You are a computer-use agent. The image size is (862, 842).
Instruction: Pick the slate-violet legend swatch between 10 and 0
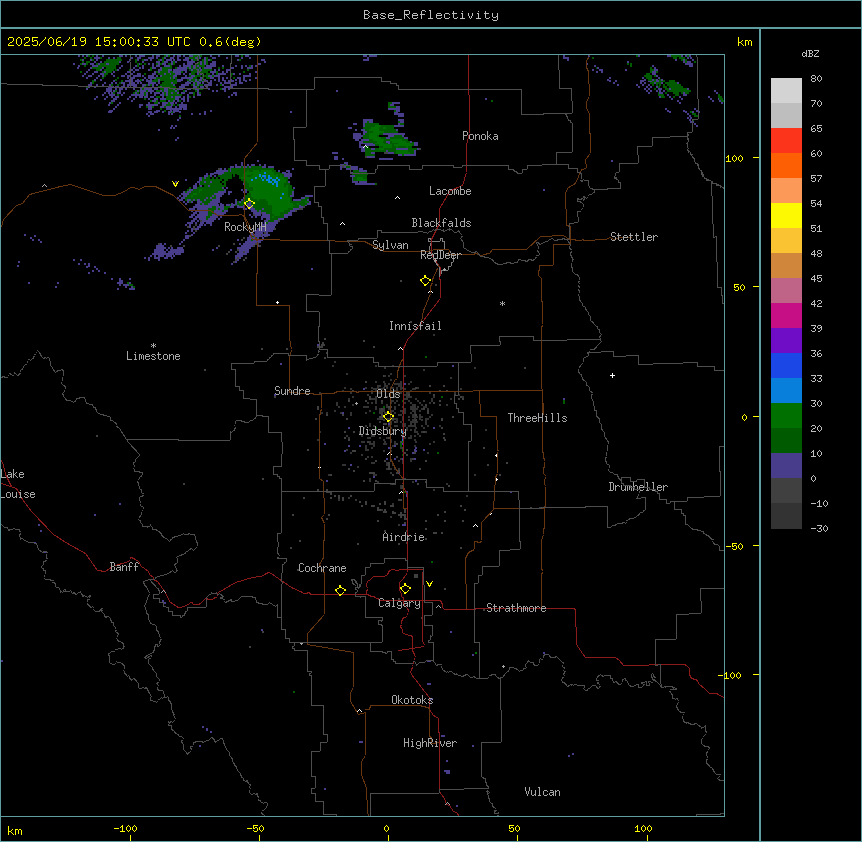coord(786,466)
